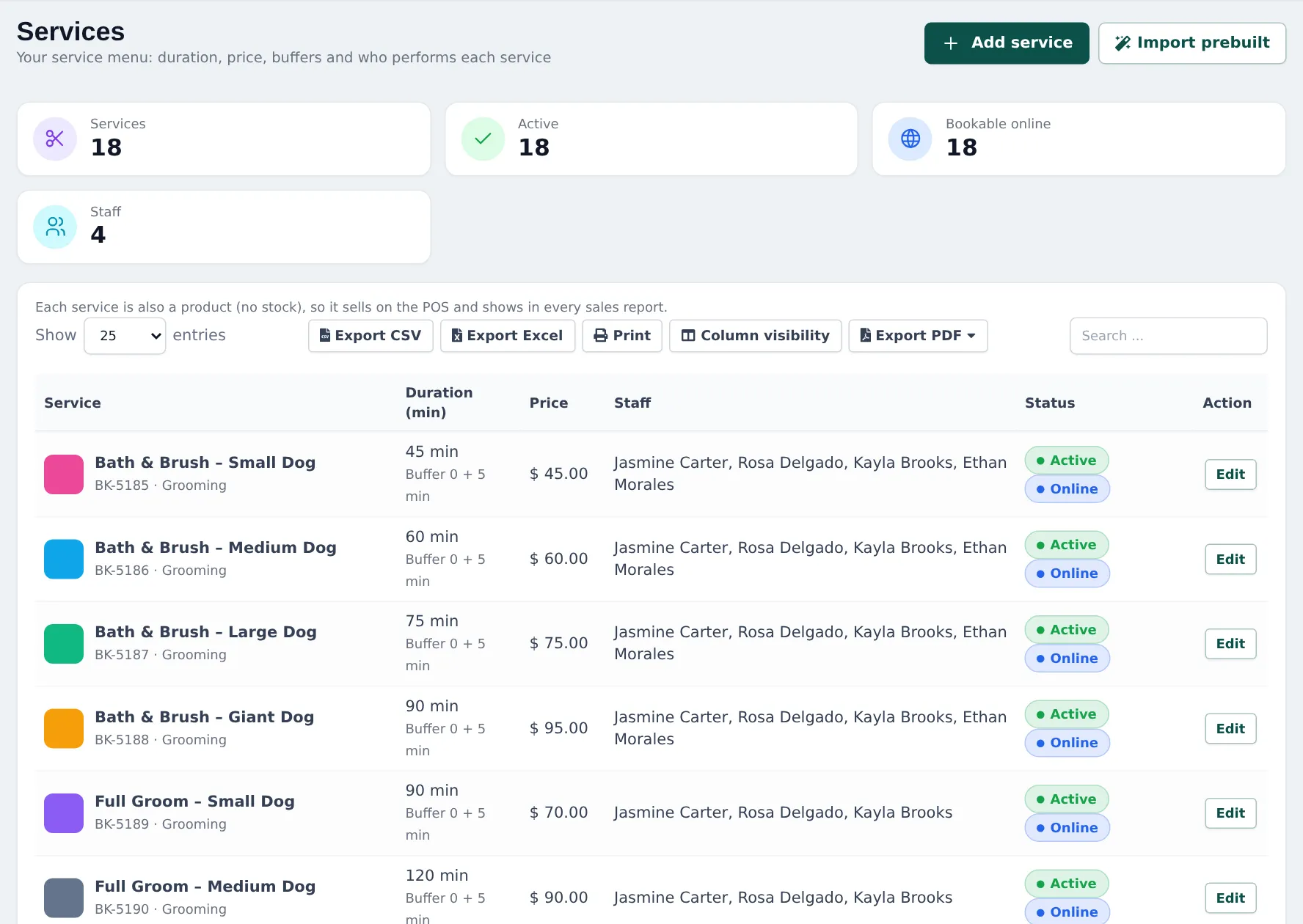Click gray swatch for Full Groom Medium Dog
1303x924 pixels.
click(x=64, y=898)
